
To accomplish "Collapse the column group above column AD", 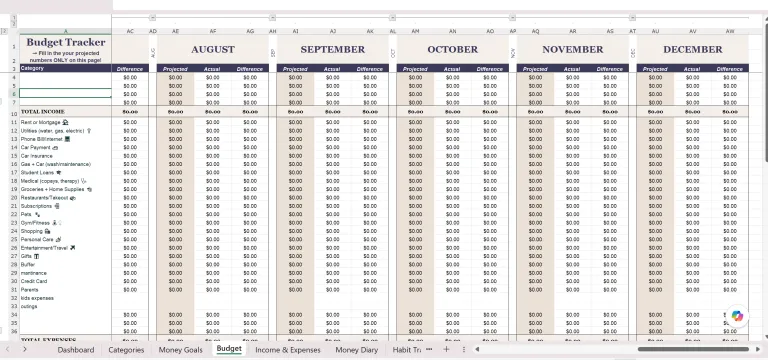I will (152, 18).
